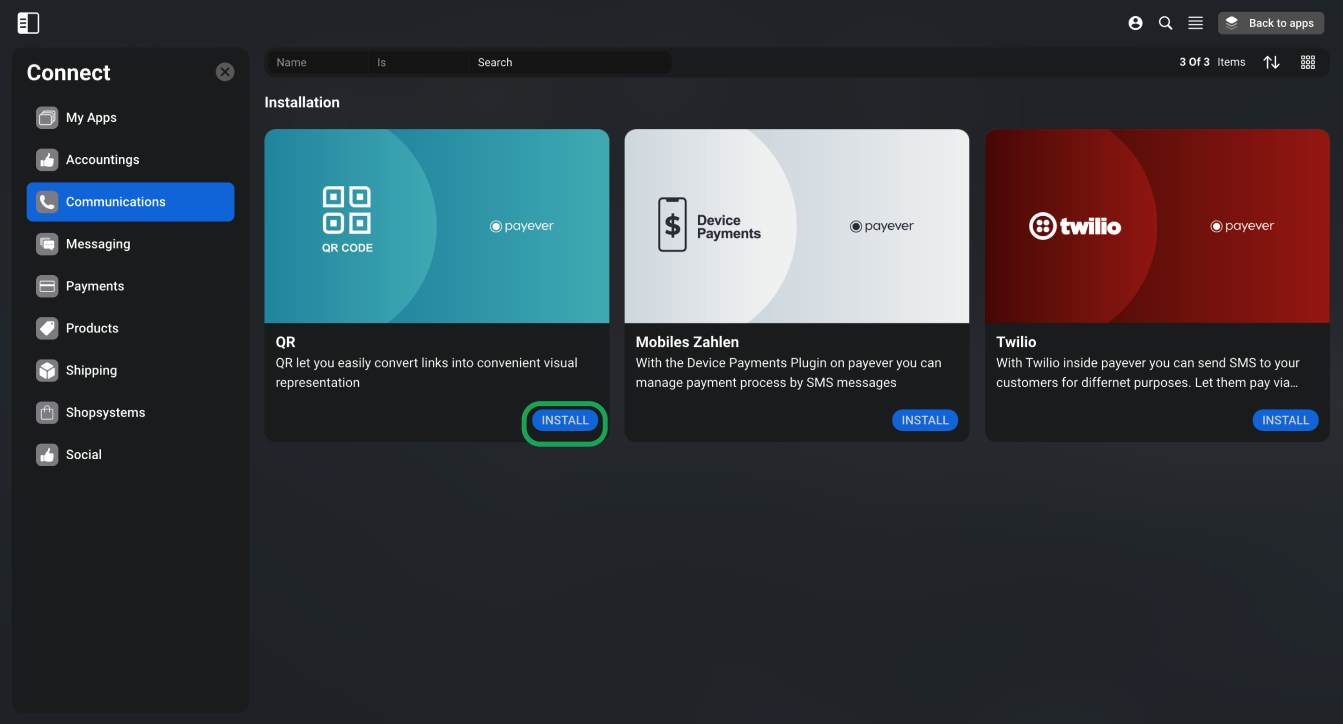Close the Connect sidebar panel
Screen dimensions: 1343x724
tap(225, 72)
